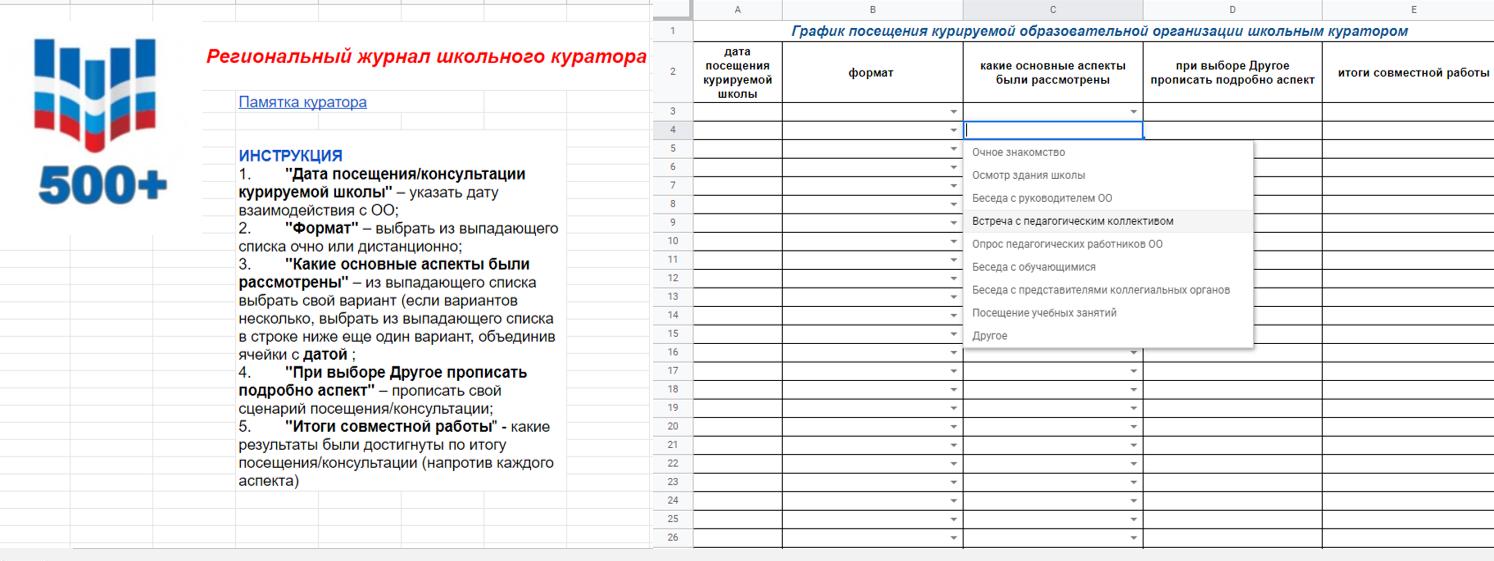Click the формат header cell

tap(872, 72)
